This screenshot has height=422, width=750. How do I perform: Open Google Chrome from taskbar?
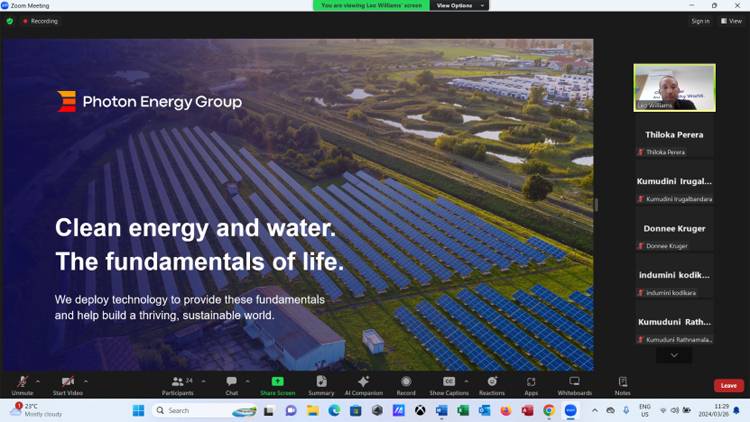coord(549,411)
